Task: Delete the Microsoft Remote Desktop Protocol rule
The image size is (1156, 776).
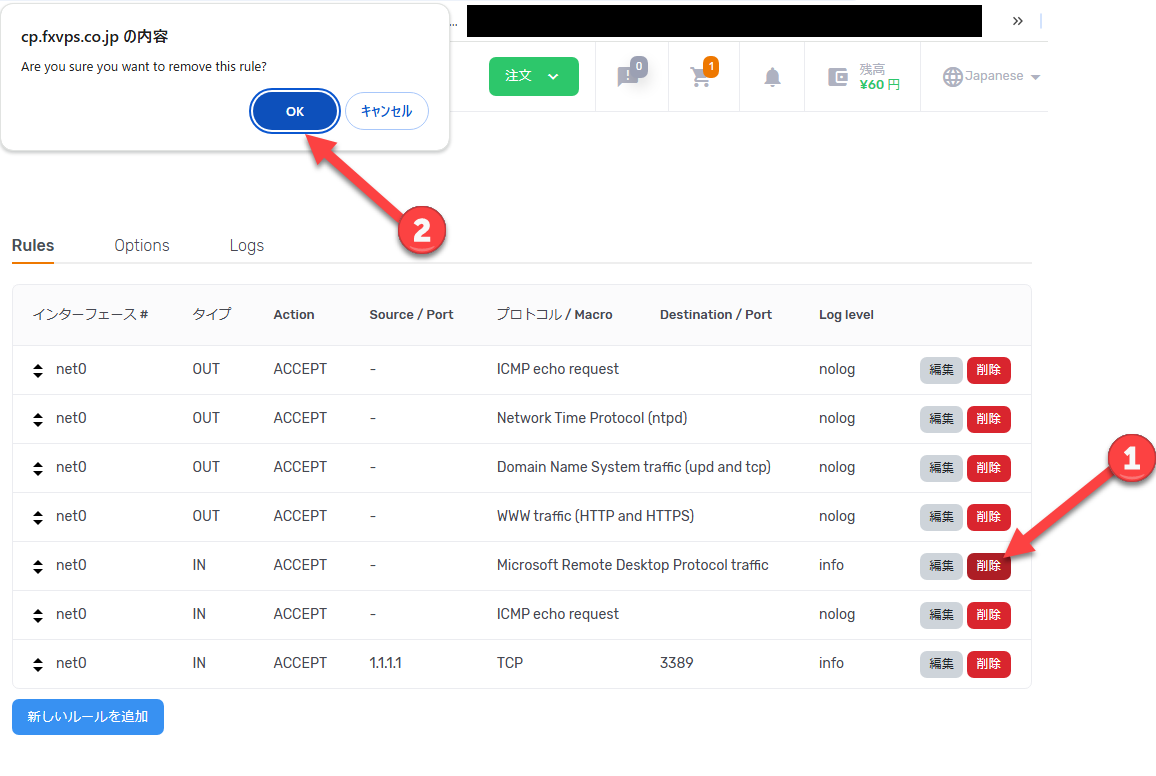Action: coord(988,566)
